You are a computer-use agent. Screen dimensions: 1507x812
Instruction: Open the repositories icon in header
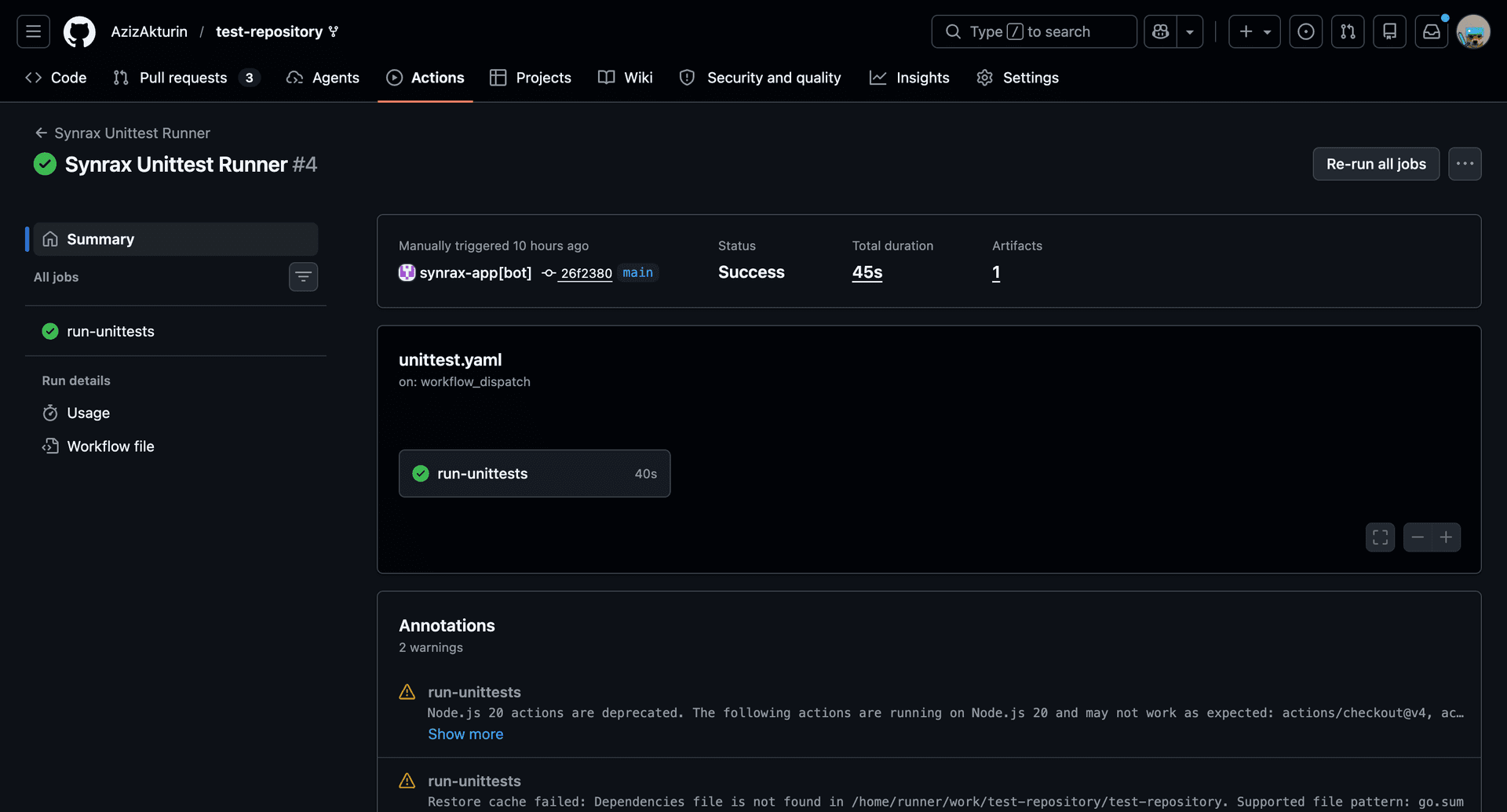click(x=1389, y=31)
